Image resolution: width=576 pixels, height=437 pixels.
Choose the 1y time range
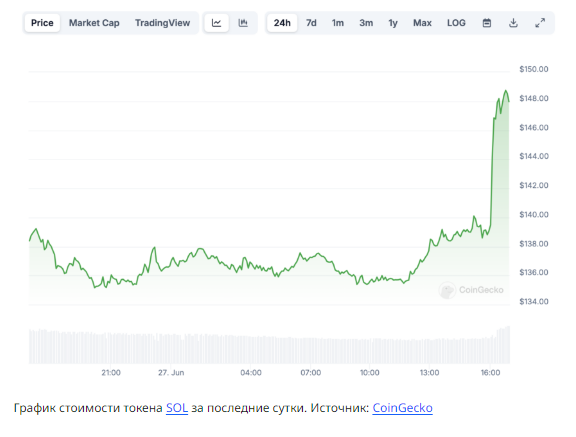393,23
